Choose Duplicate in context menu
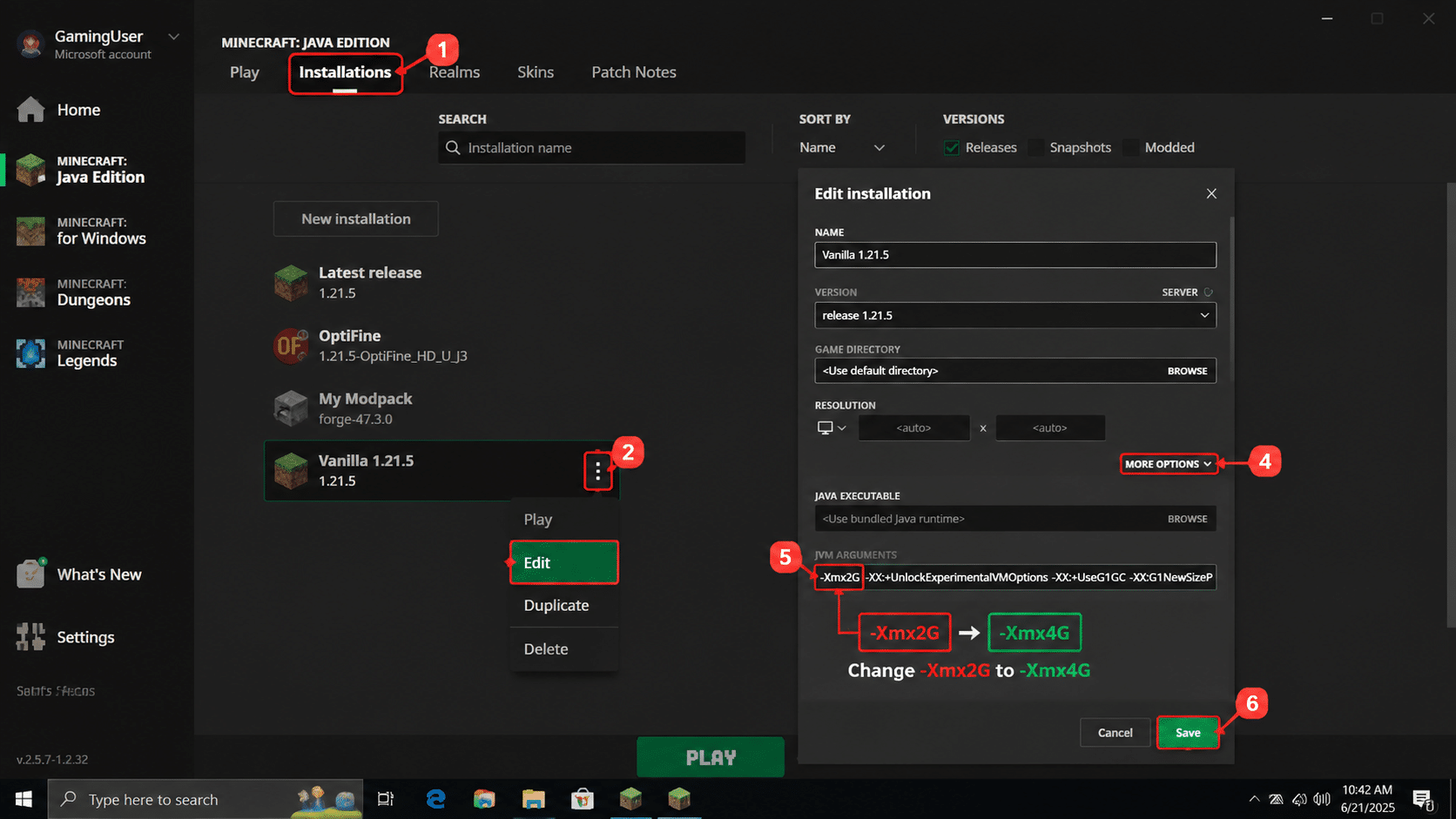Image resolution: width=1456 pixels, height=819 pixels. 564,606
